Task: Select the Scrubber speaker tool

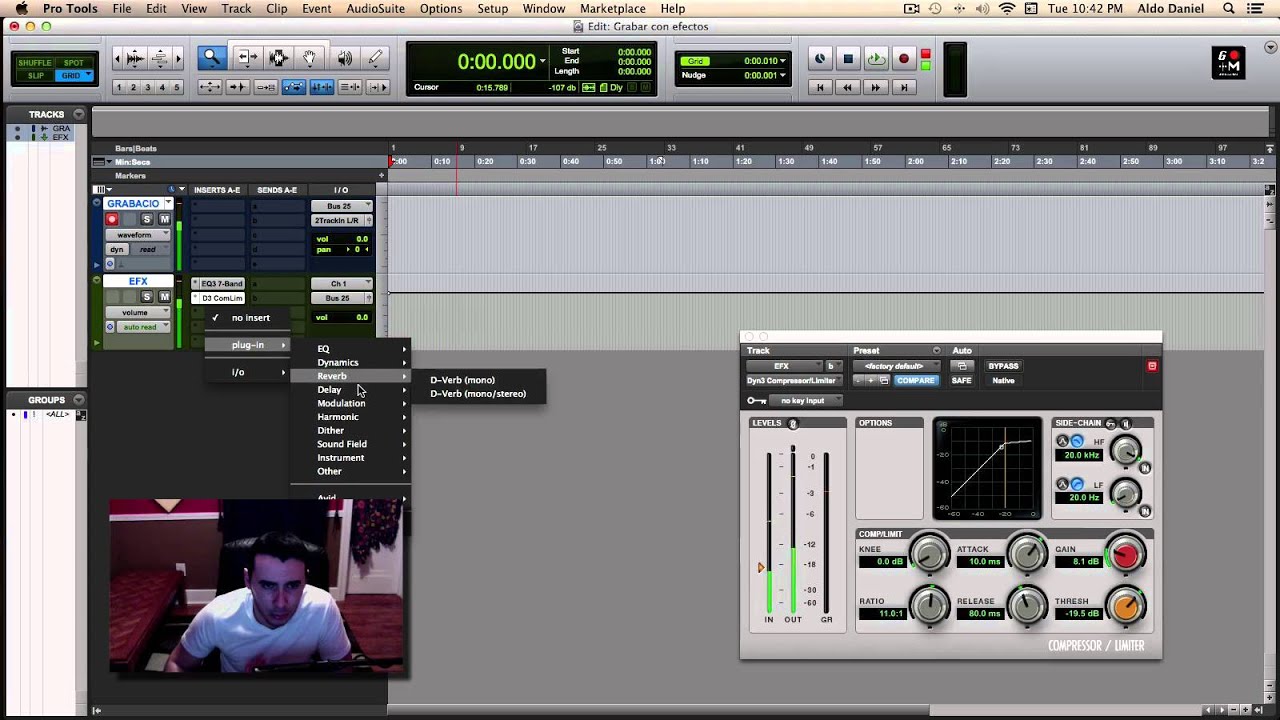Action: point(344,59)
